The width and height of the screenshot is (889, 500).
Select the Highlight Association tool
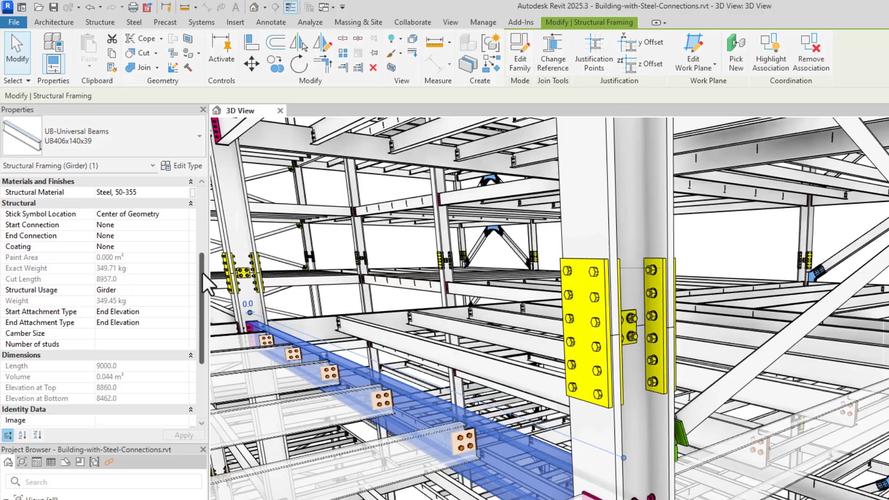point(771,50)
